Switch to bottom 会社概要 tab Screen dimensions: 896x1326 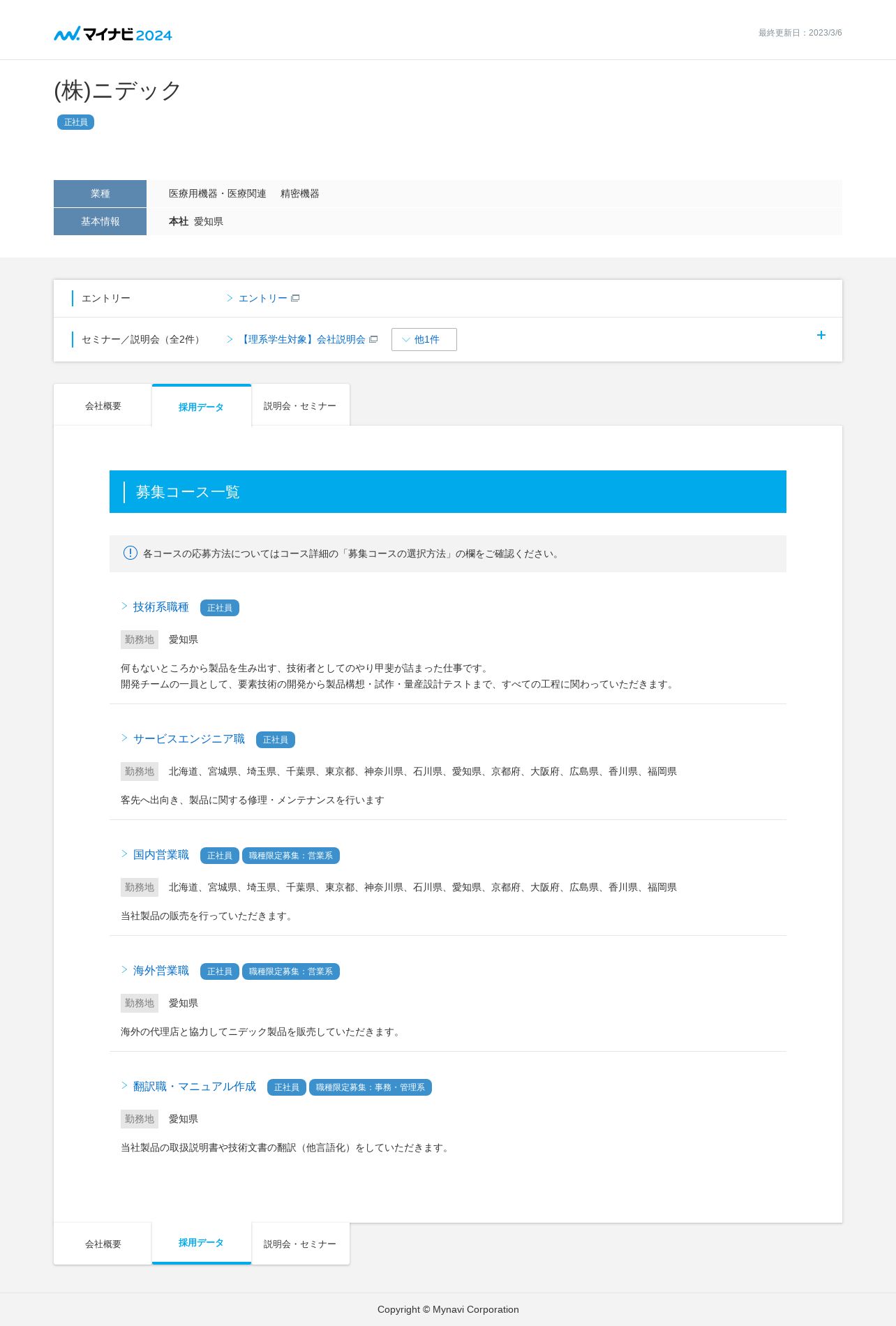click(x=103, y=1244)
